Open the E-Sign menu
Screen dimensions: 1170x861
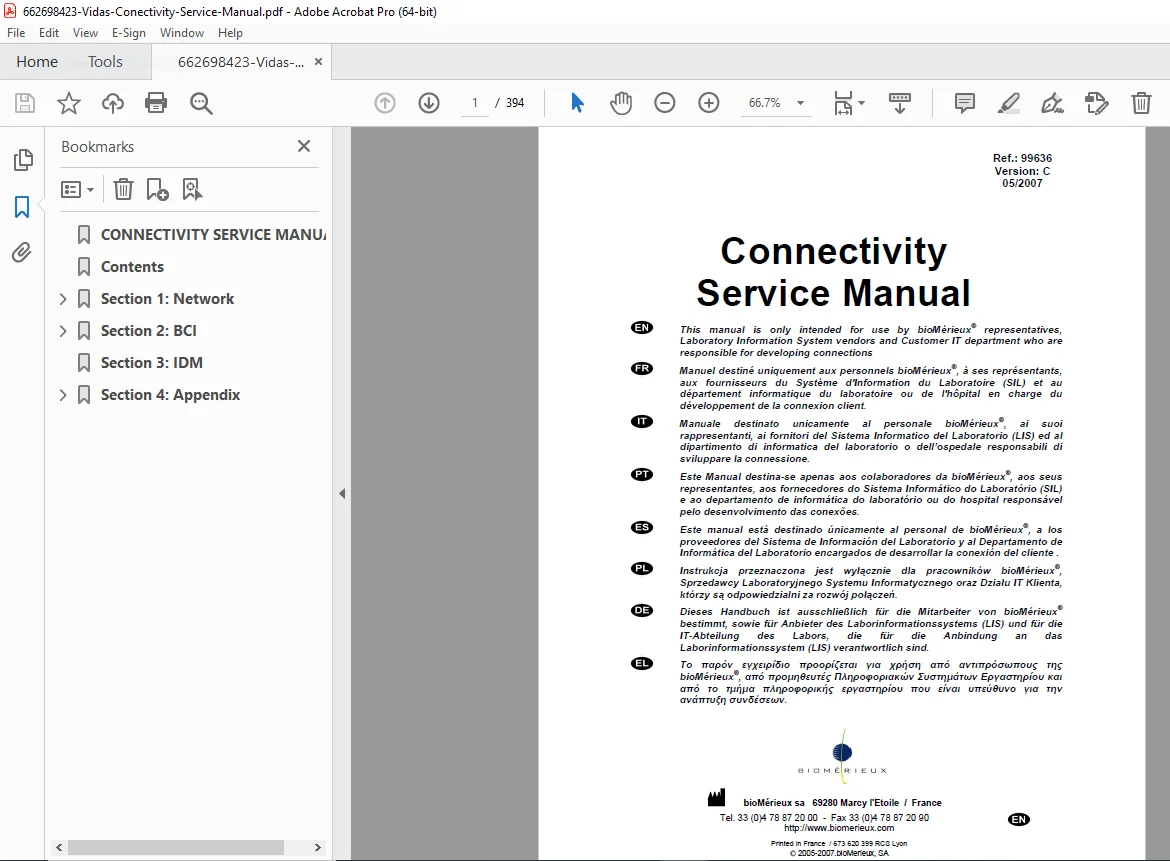(128, 33)
